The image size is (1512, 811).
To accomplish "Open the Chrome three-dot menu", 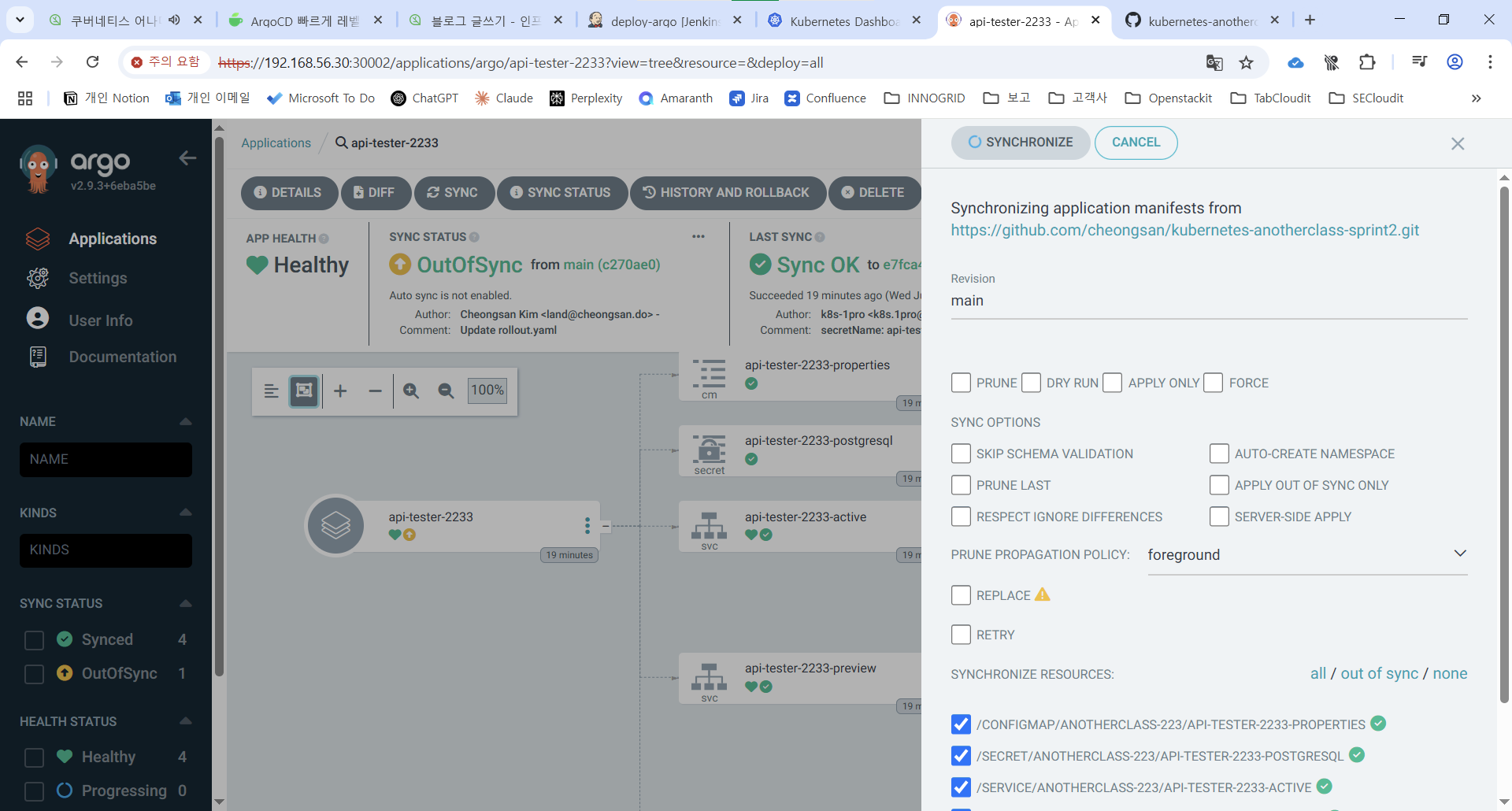I will [x=1490, y=62].
